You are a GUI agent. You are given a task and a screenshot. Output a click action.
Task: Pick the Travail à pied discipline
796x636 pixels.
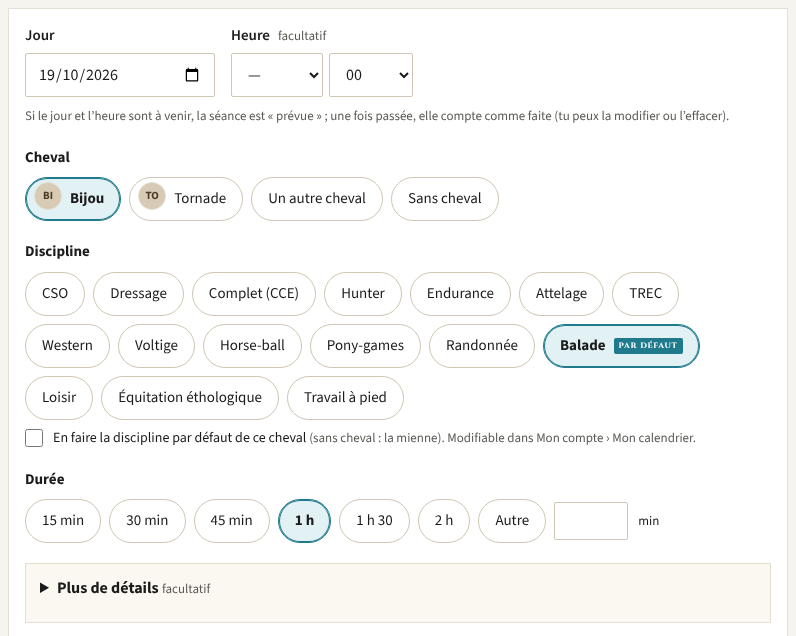click(345, 397)
